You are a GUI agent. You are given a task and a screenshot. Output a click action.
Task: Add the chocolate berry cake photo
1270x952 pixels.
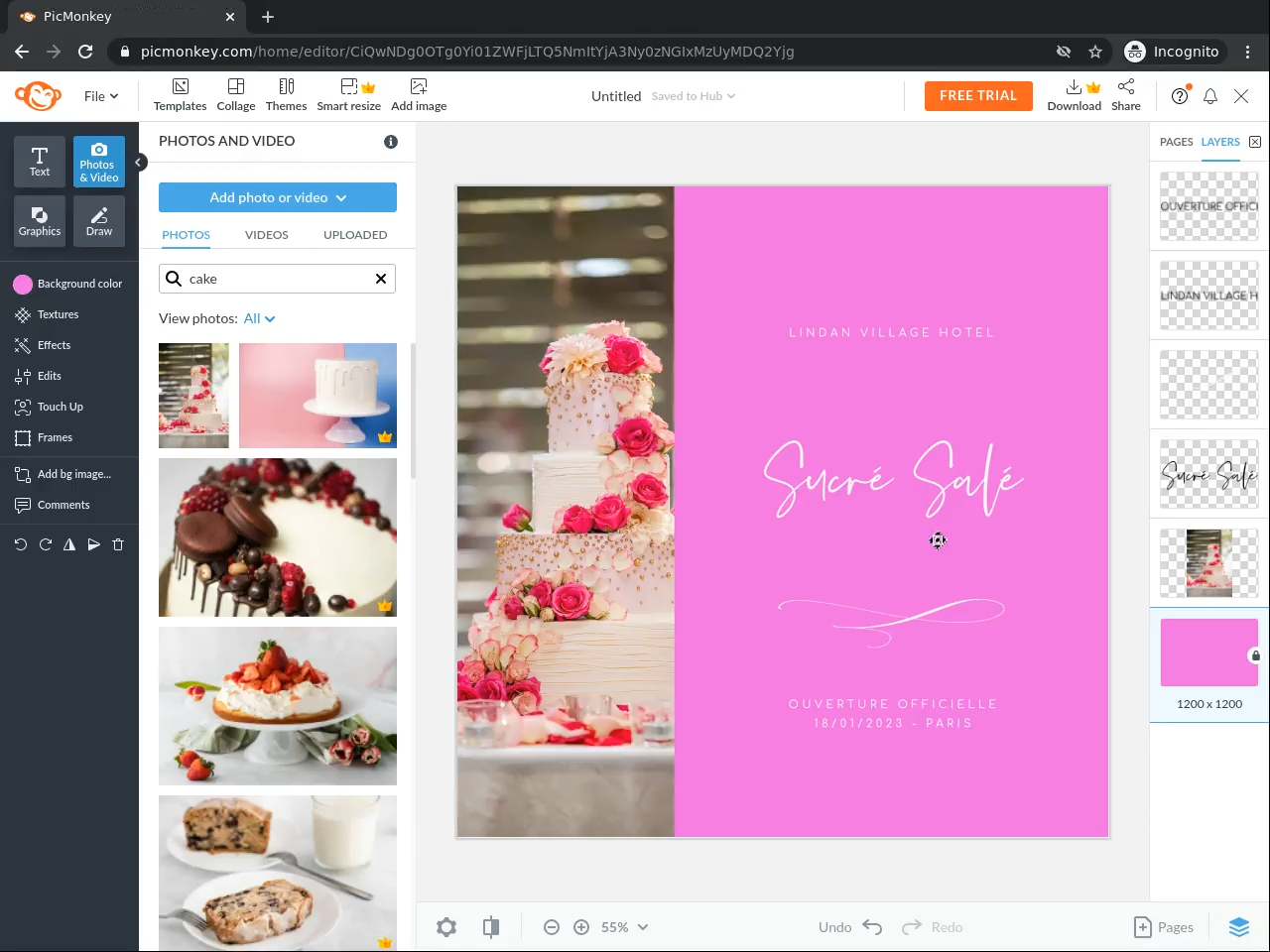point(278,537)
